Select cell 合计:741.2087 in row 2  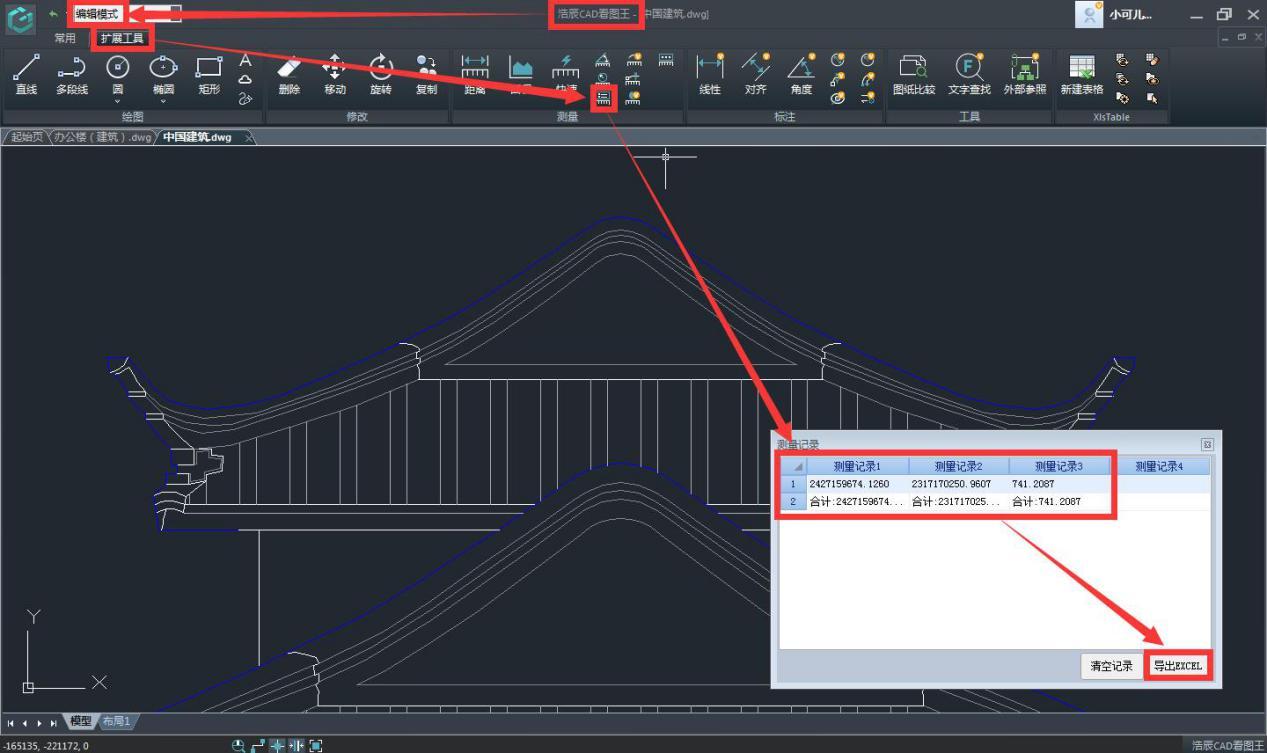click(x=1059, y=501)
